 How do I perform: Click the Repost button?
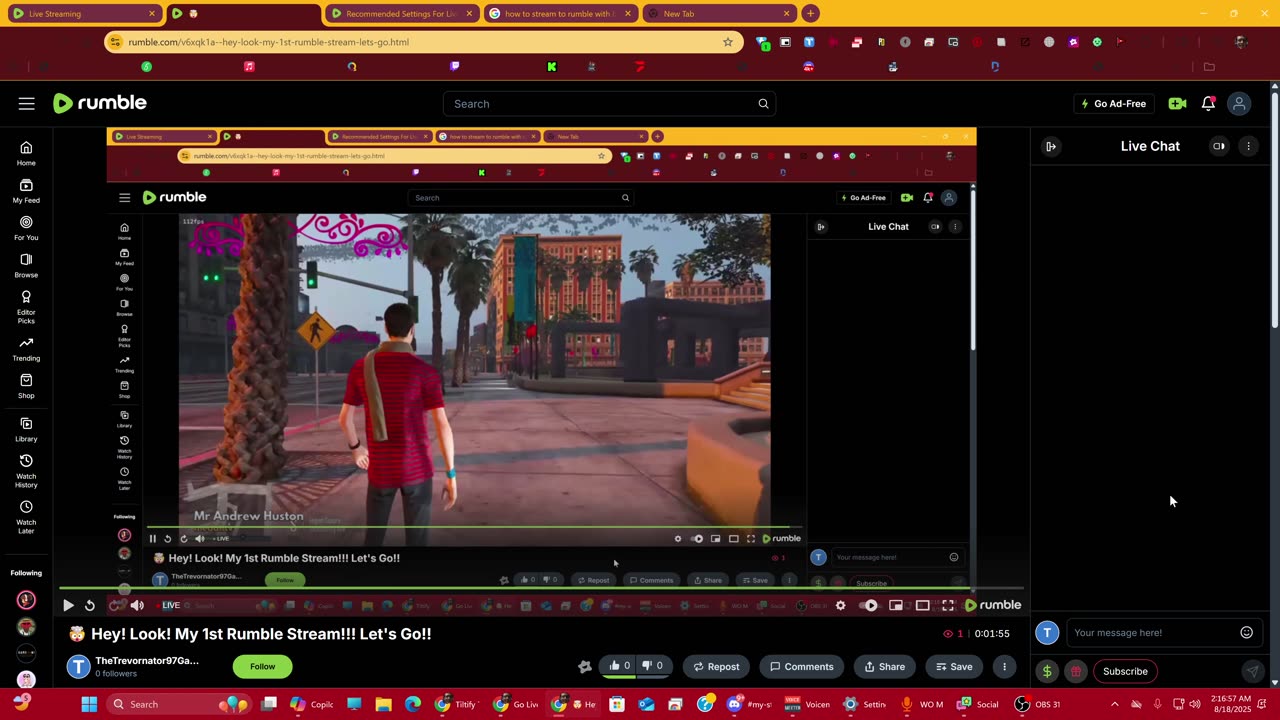(x=715, y=666)
